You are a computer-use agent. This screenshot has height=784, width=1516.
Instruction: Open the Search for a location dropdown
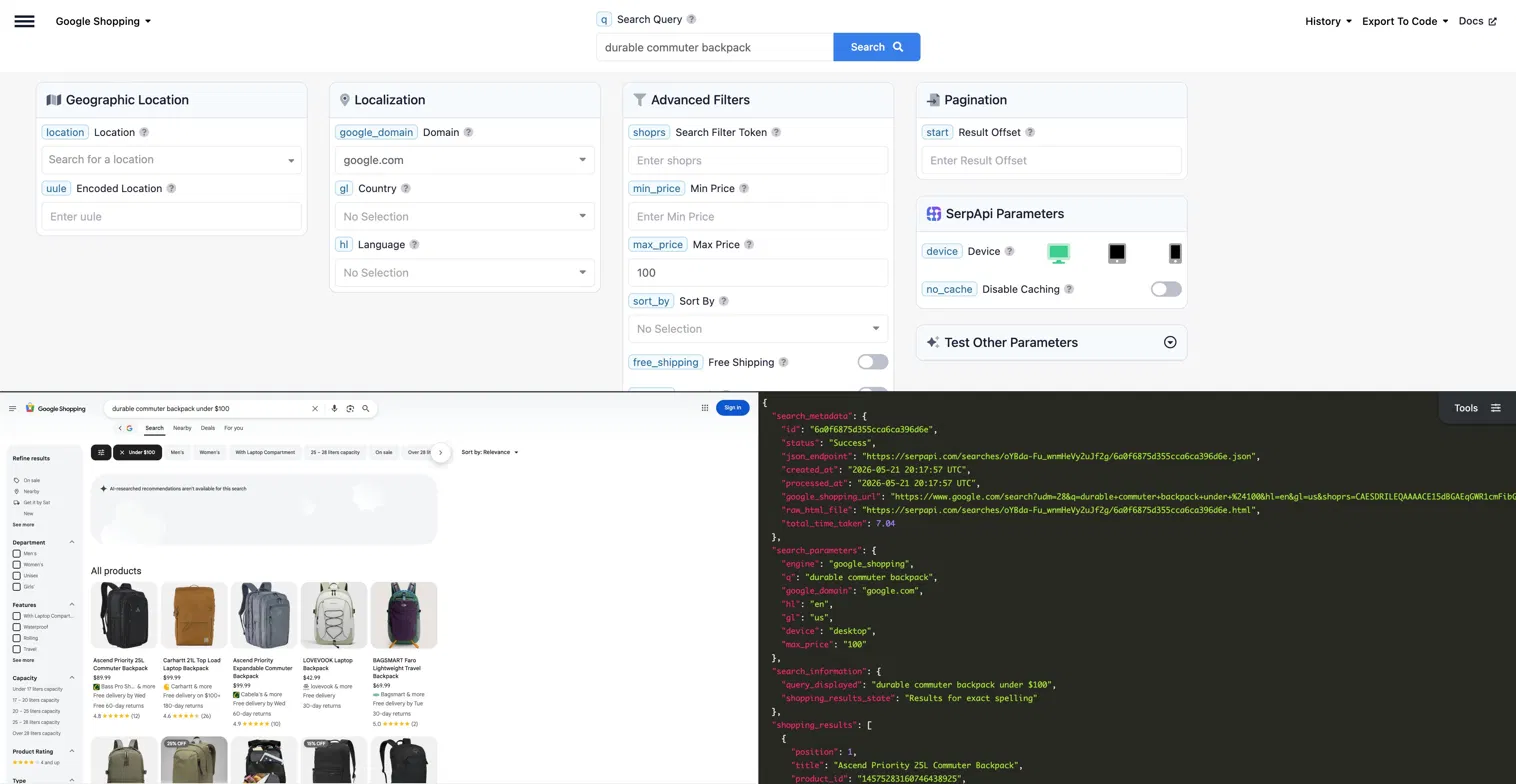(x=171, y=160)
